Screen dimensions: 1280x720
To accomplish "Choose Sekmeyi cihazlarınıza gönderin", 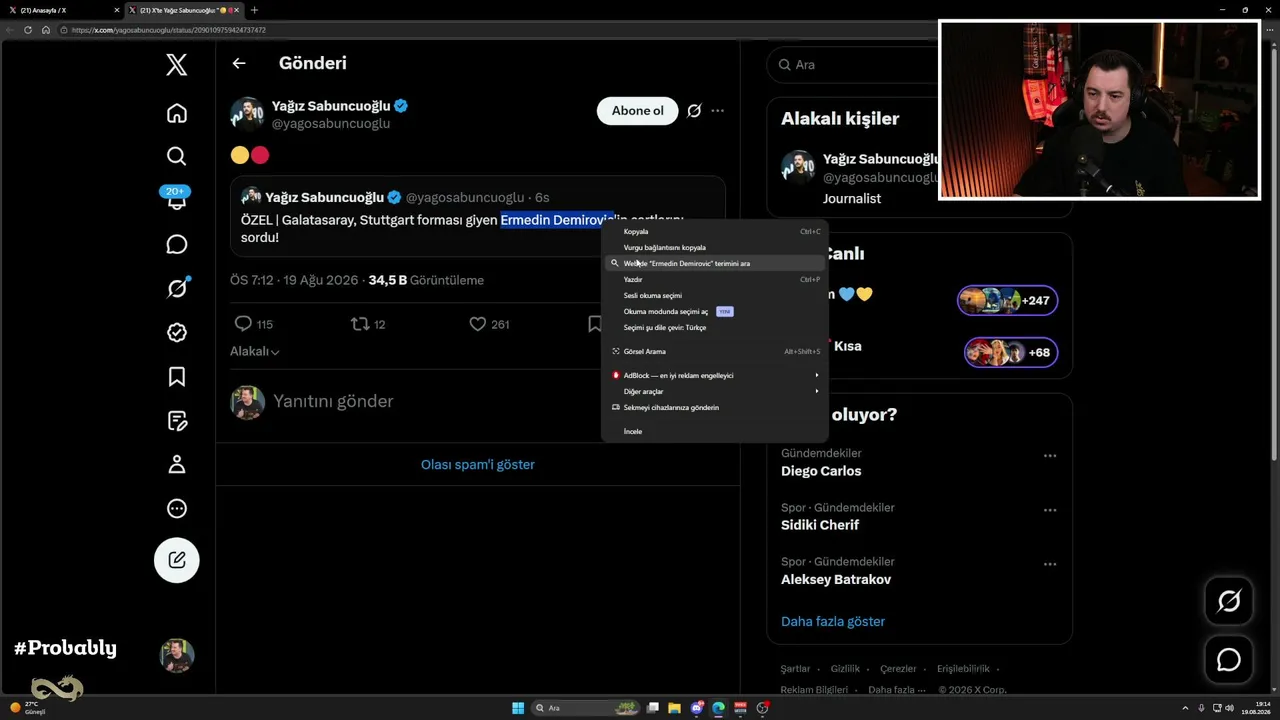I will pyautogui.click(x=714, y=407).
